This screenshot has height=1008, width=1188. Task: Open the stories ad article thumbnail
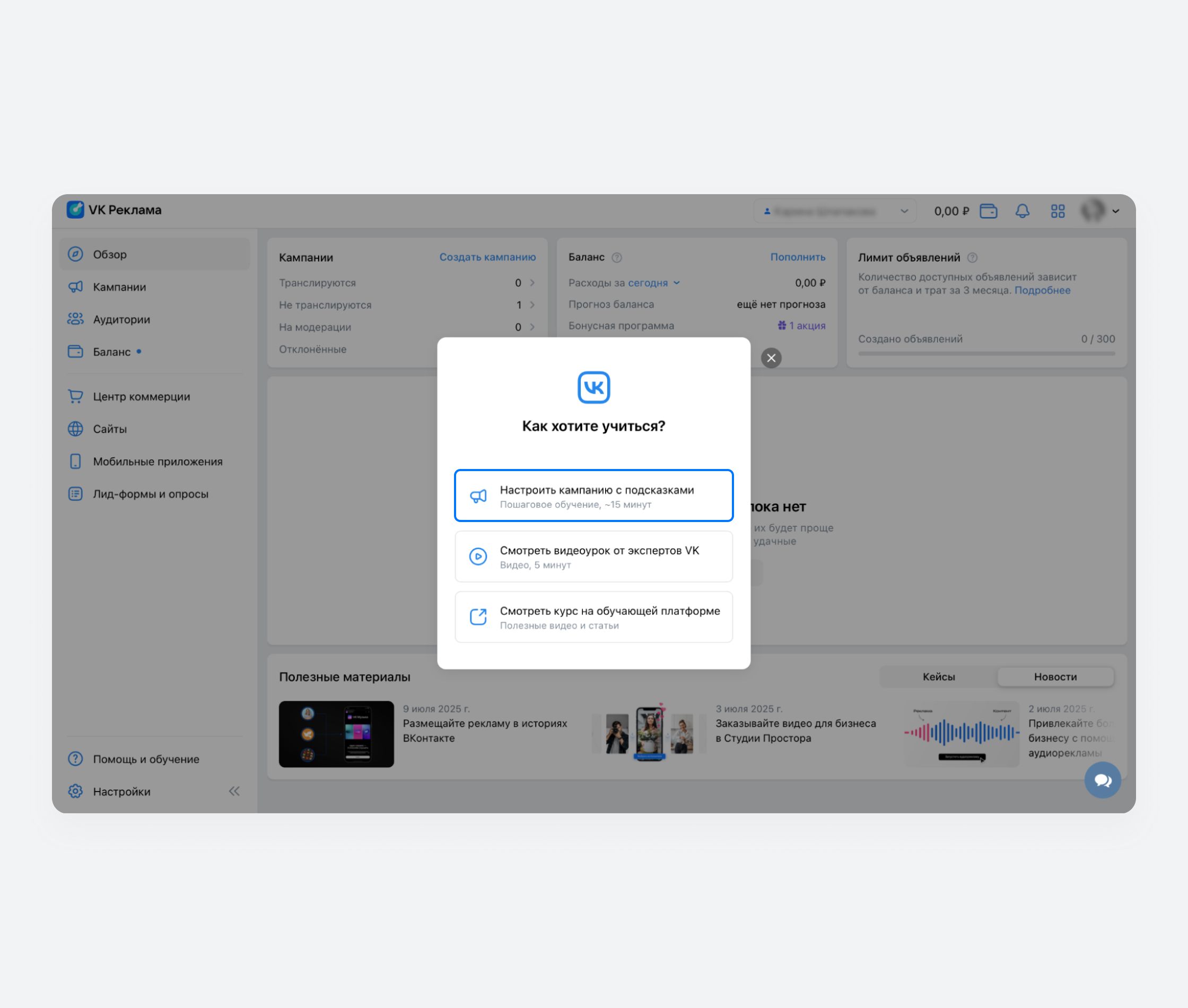click(336, 734)
